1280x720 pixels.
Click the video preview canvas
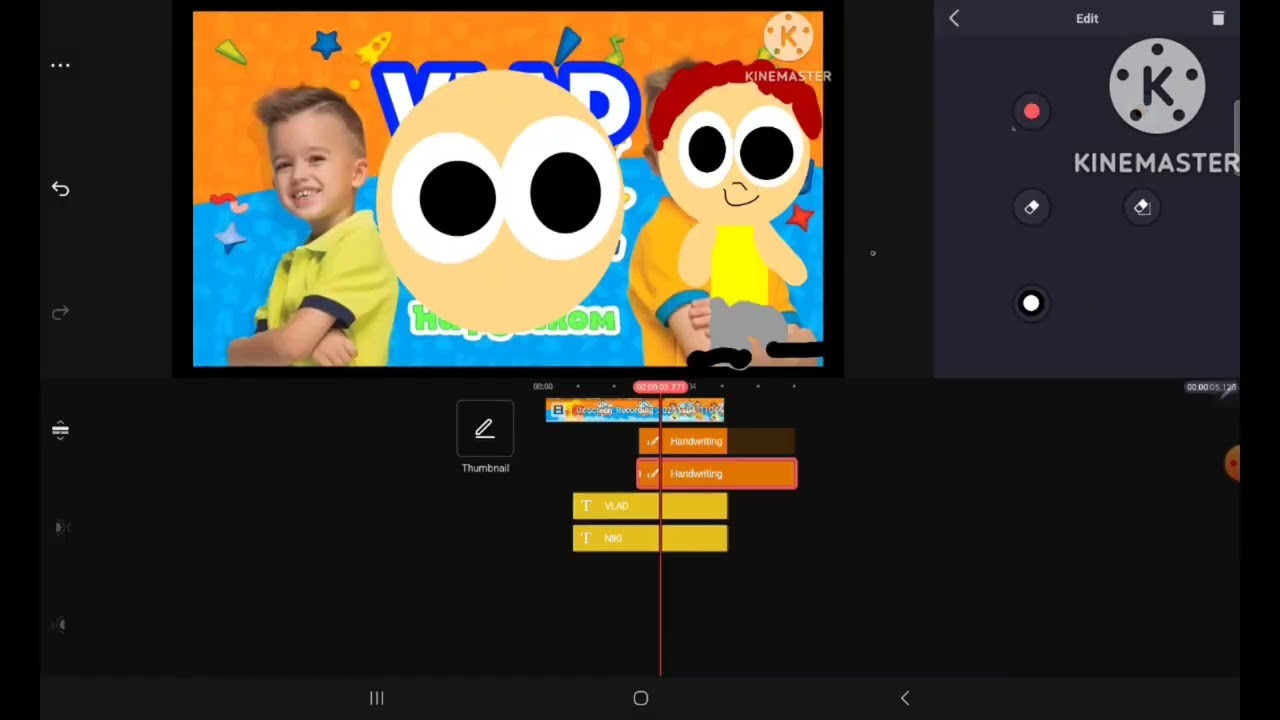pos(508,189)
